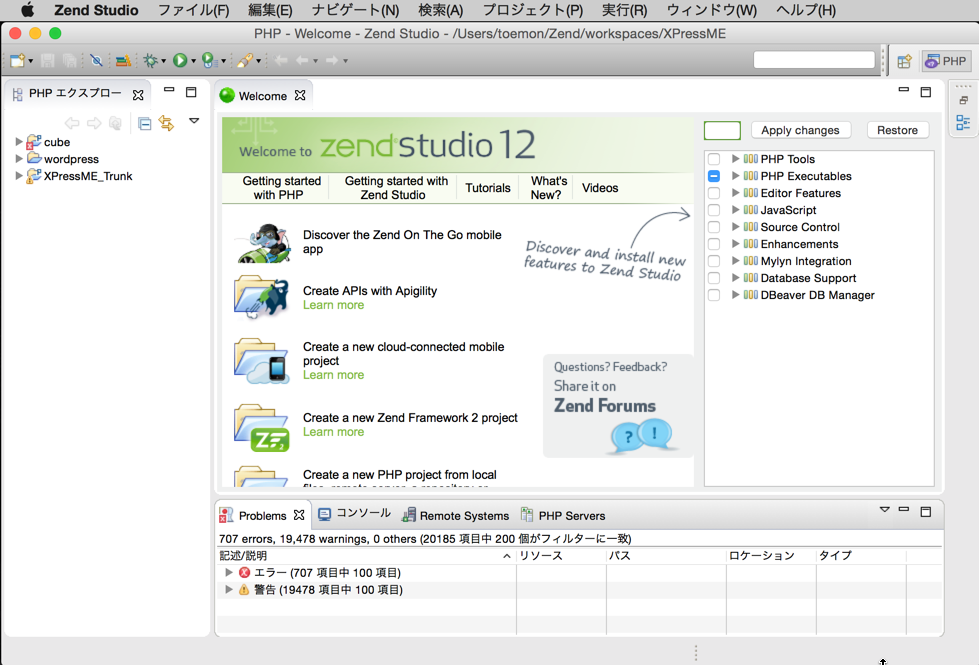Click the Zend Forums speech bubbles icon

(642, 435)
